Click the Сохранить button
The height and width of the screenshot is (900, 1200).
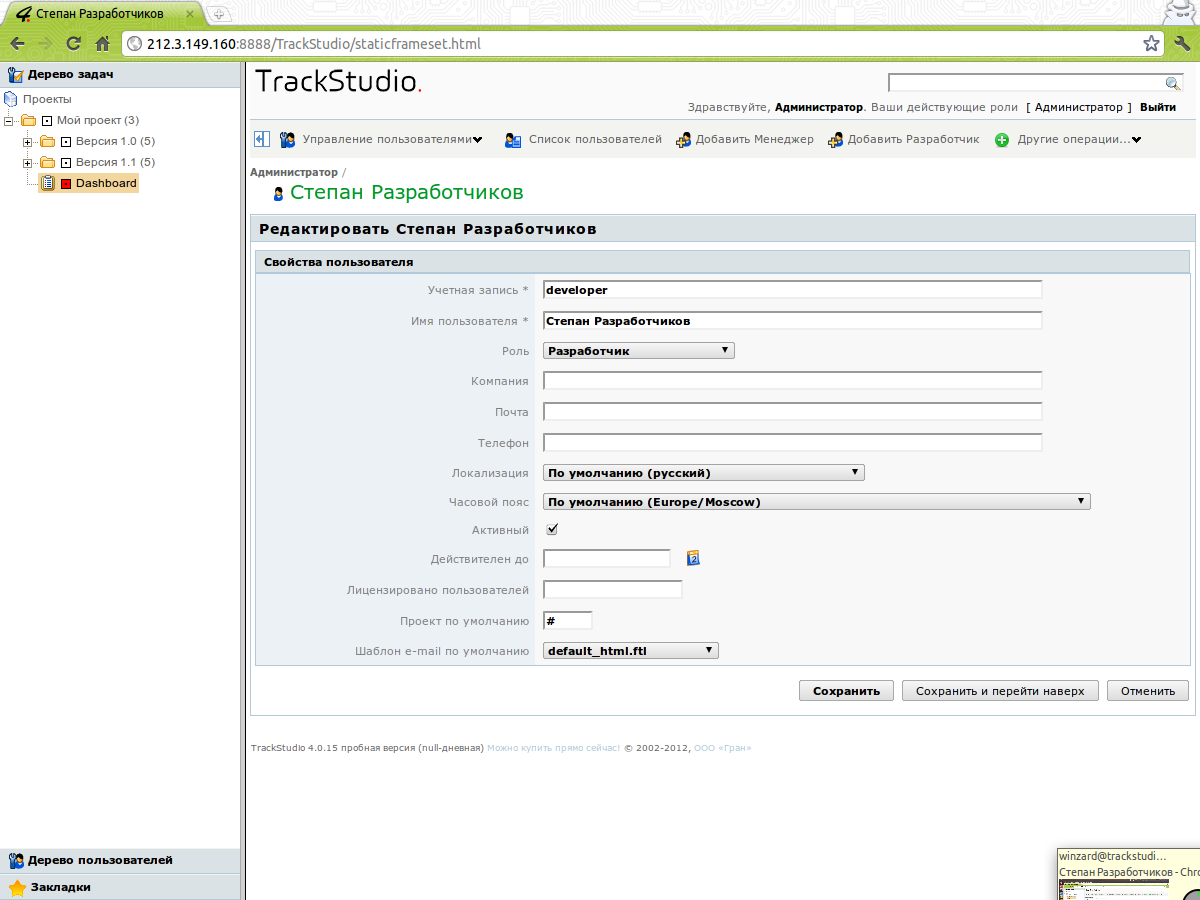point(846,691)
